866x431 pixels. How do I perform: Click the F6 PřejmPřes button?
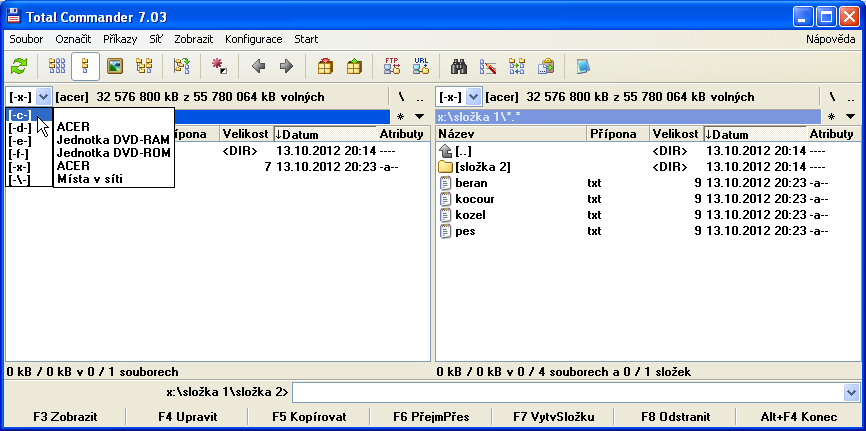point(431,417)
